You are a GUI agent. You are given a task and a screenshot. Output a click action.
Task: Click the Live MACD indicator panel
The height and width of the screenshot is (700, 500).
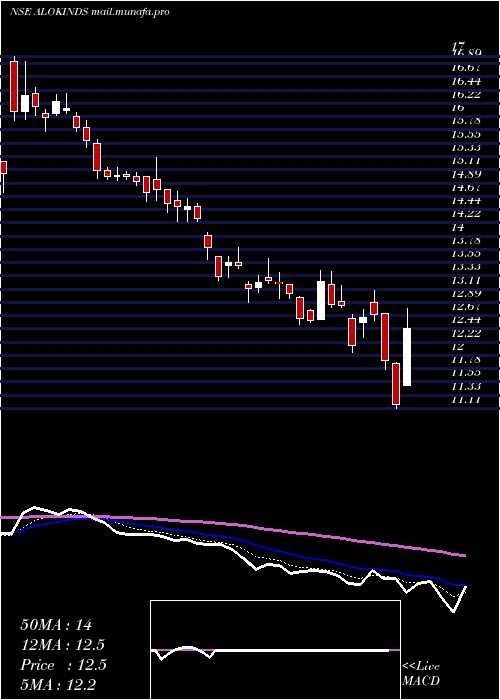click(275, 650)
